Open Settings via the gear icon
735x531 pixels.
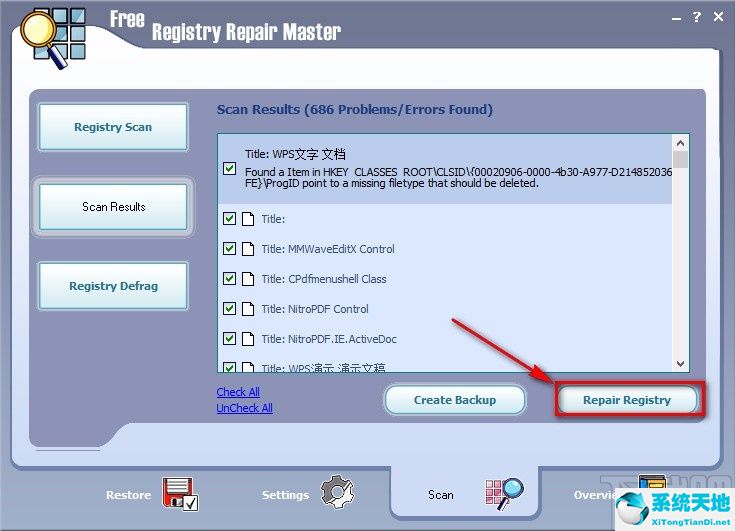(x=336, y=493)
